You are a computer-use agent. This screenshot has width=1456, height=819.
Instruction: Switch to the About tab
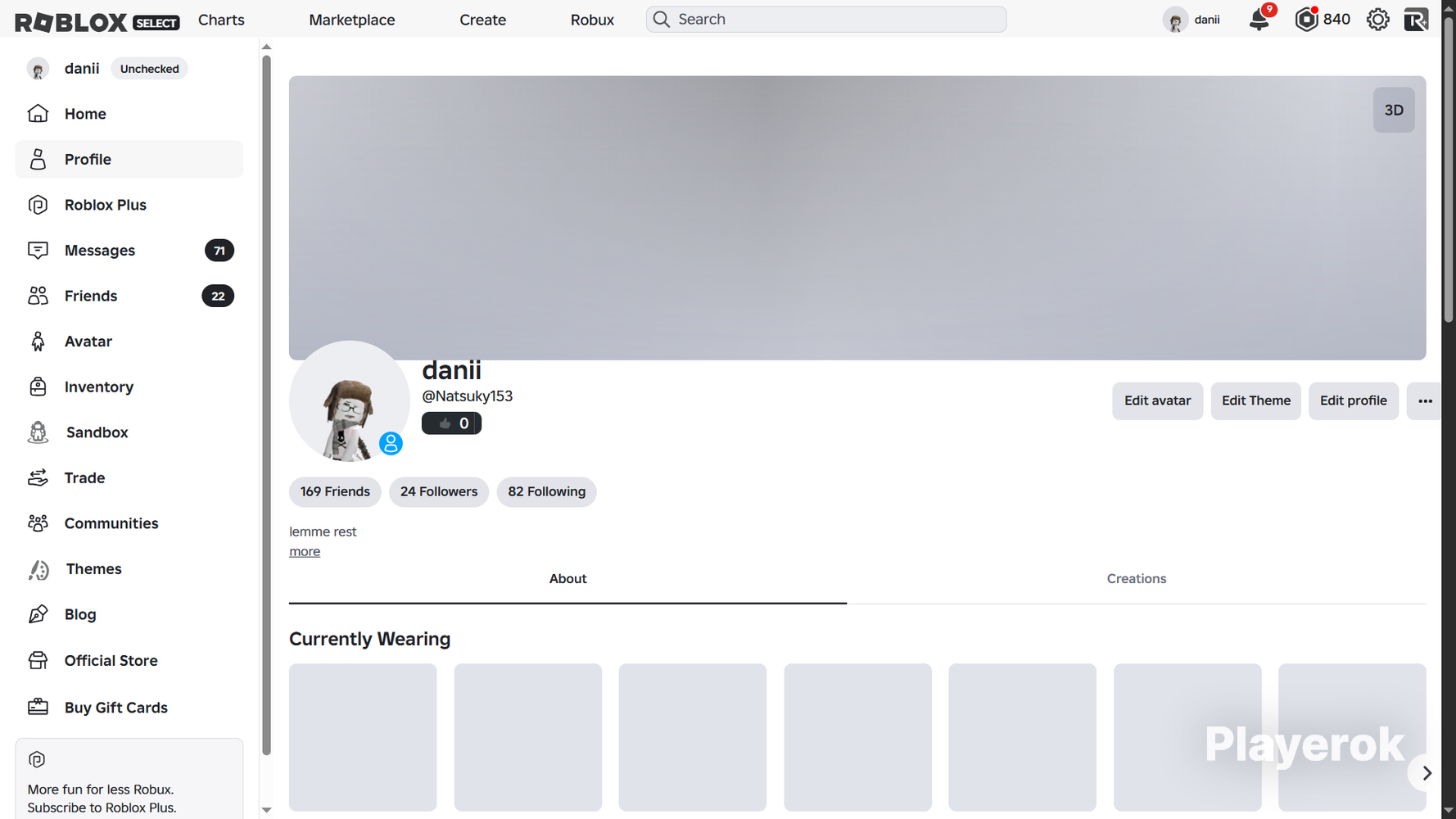tap(567, 579)
